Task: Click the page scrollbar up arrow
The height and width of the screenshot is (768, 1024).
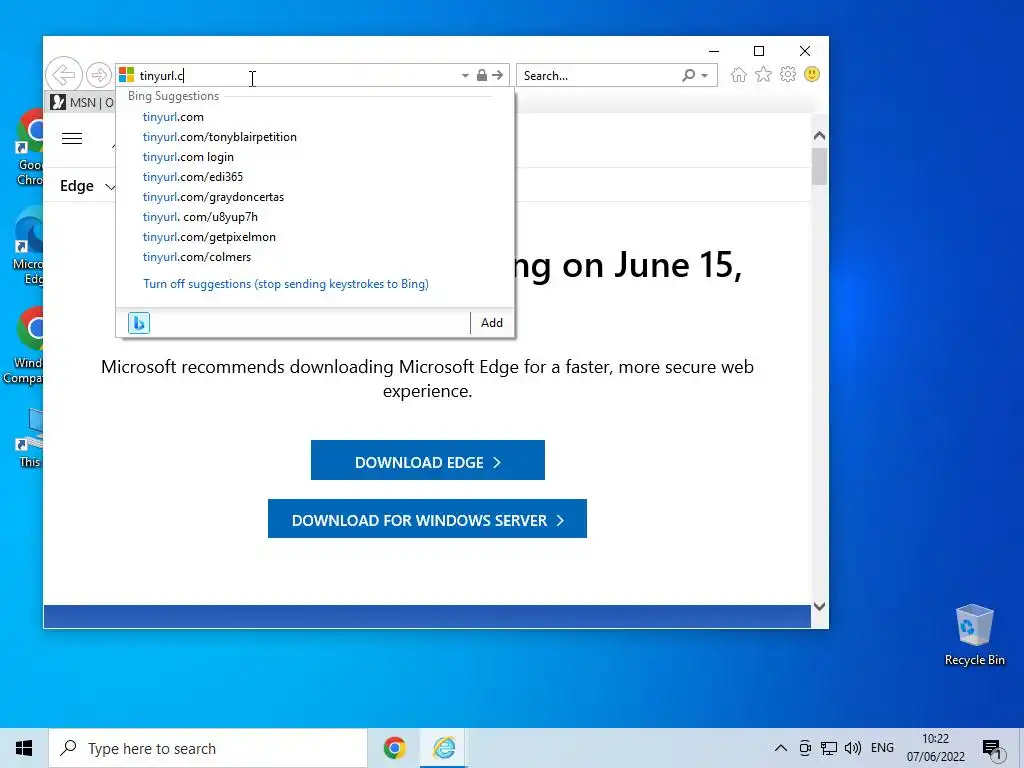Action: tap(820, 136)
